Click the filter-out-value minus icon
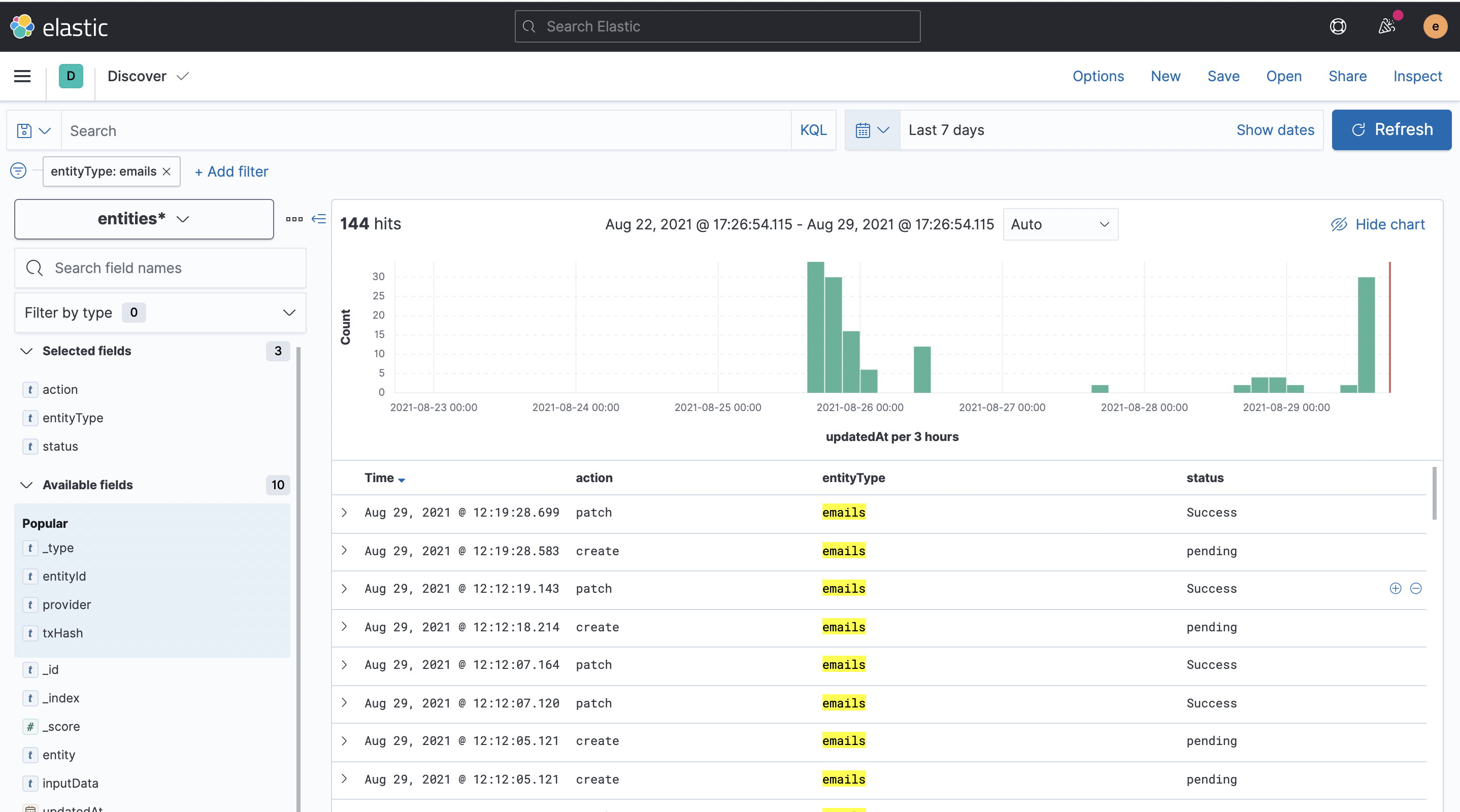This screenshot has height=812, width=1460. point(1416,589)
